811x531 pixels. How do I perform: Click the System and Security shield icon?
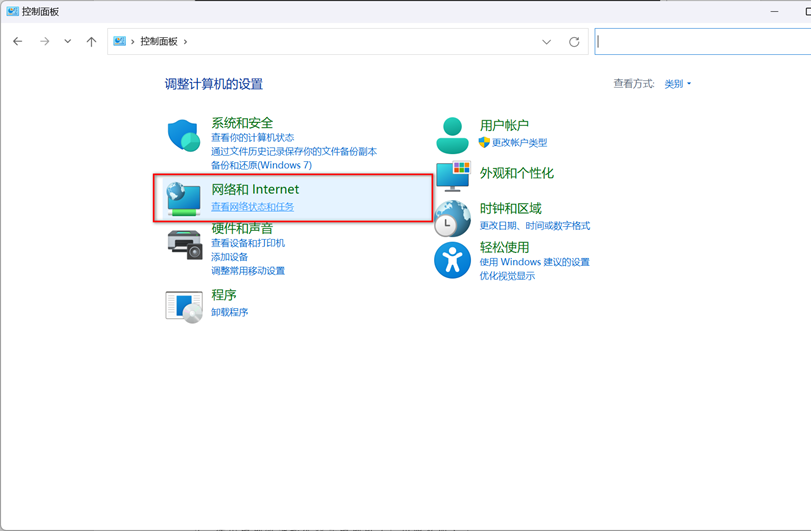pos(184,135)
